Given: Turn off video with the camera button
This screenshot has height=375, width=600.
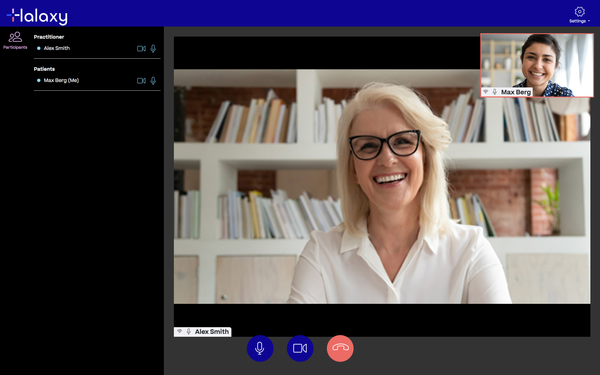Looking at the screenshot, I should [300, 348].
